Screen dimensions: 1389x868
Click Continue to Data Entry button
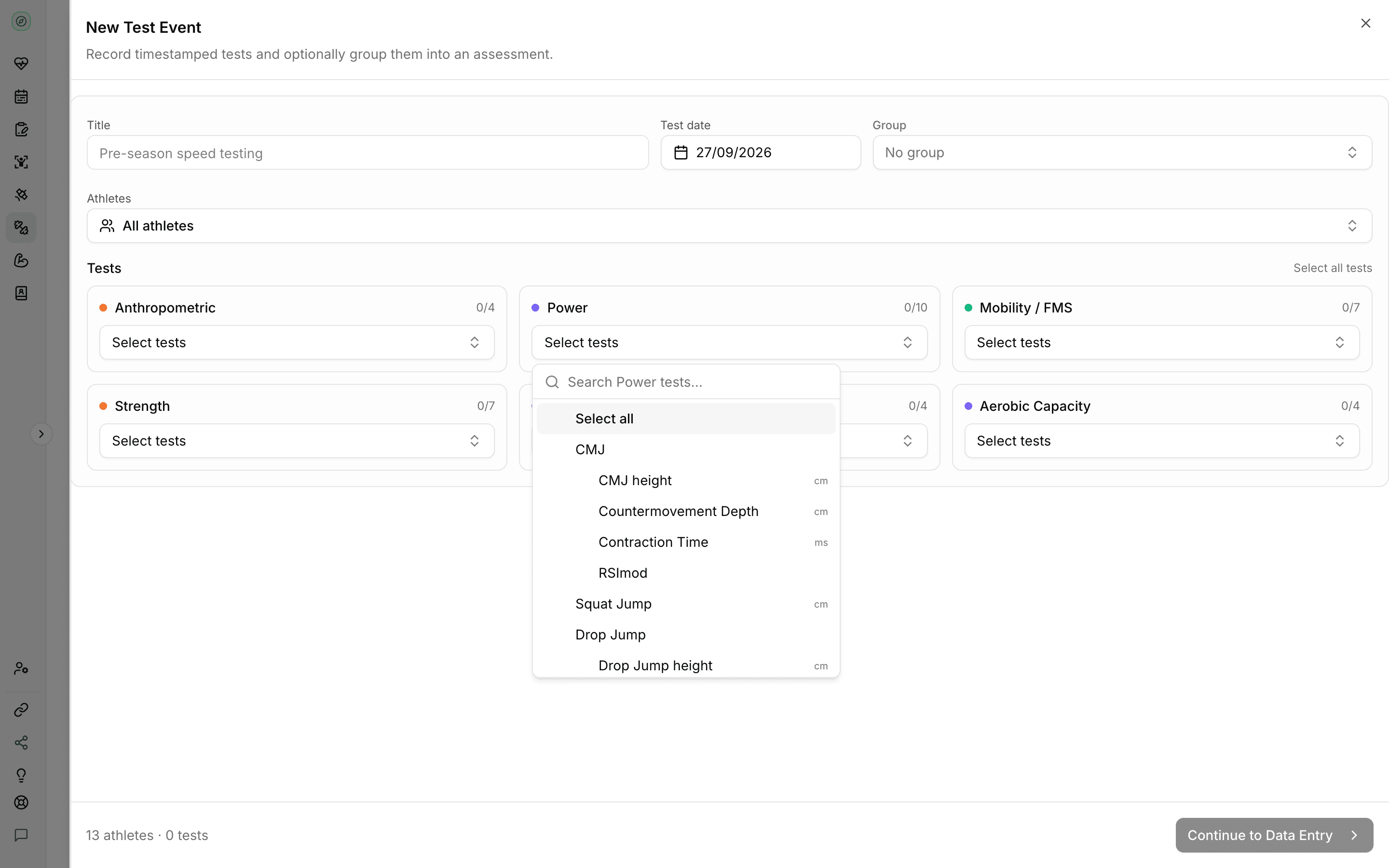(1274, 835)
